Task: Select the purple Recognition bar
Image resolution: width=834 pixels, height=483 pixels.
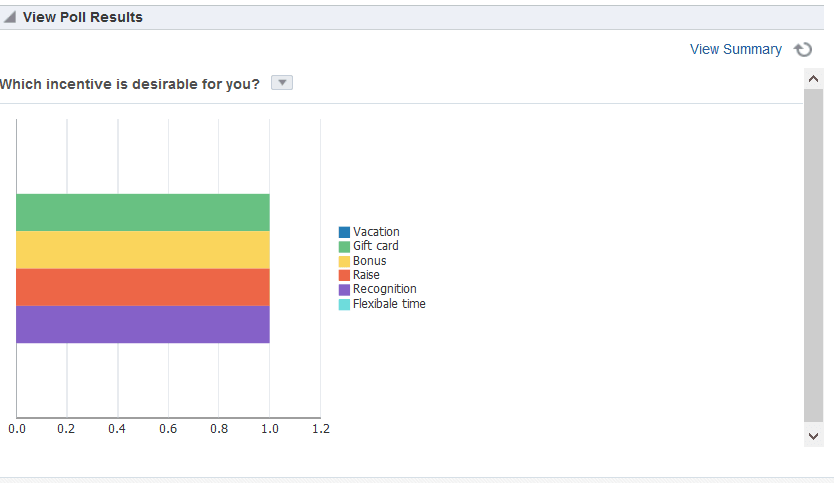Action: (143, 324)
